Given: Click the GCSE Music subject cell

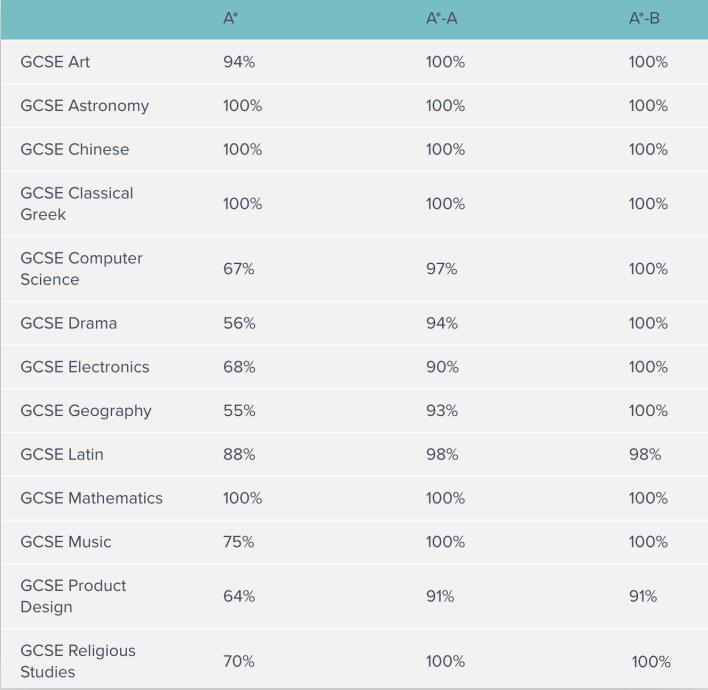Looking at the screenshot, I should [x=65, y=542].
